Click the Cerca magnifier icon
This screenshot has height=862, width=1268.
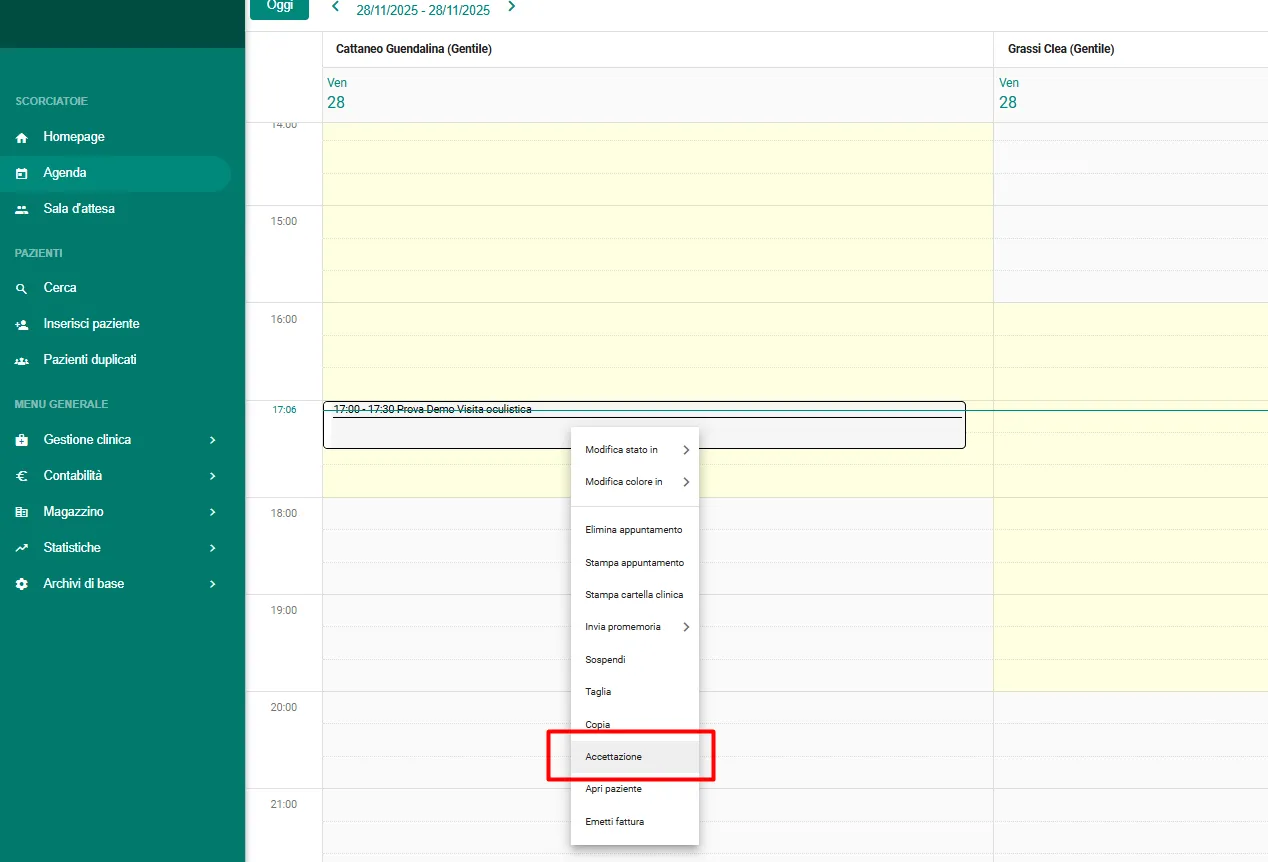pyautogui.click(x=22, y=288)
